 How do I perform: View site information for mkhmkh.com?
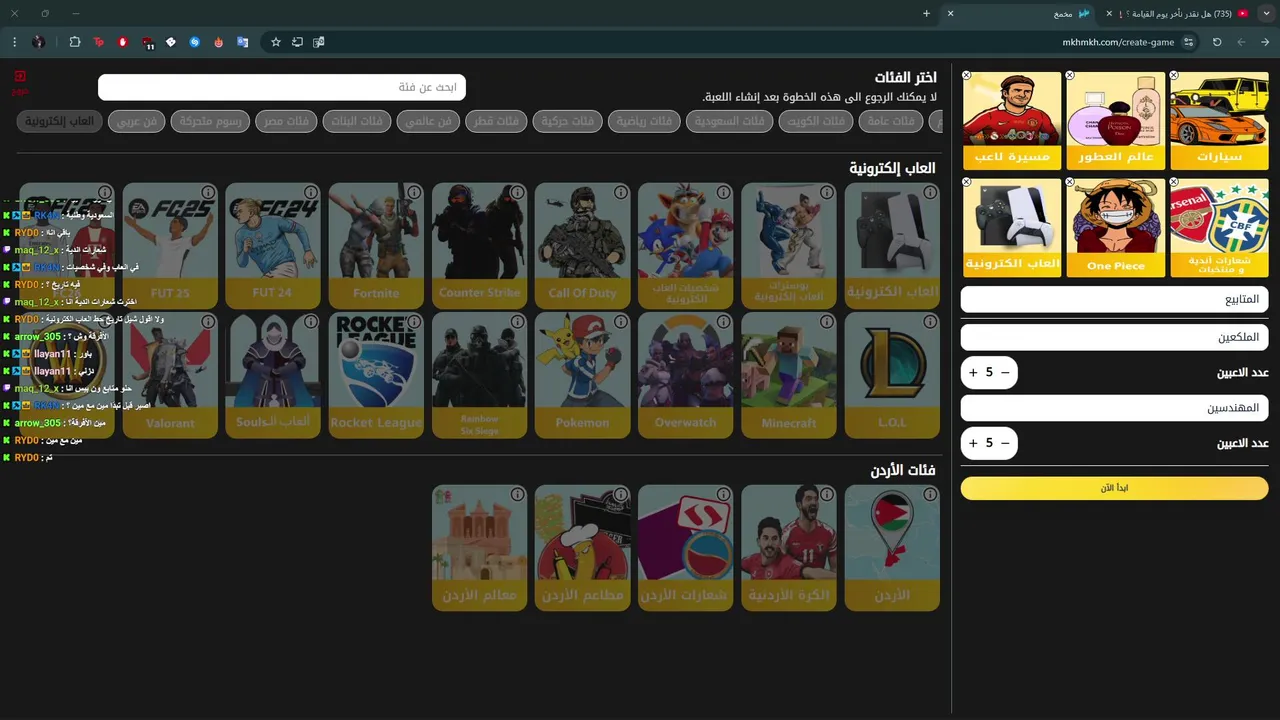click(x=1188, y=42)
